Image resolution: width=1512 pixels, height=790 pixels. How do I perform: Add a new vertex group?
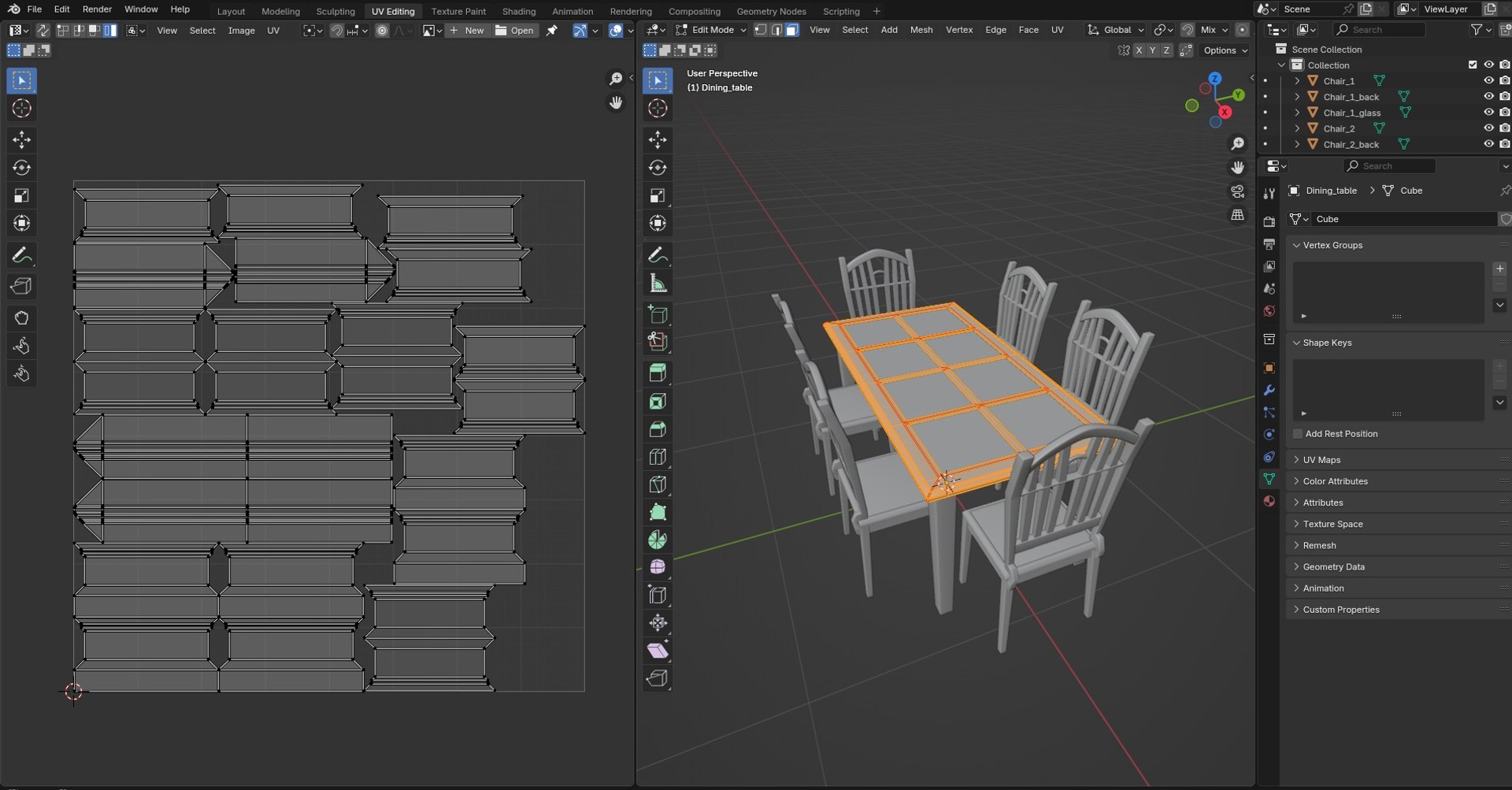tap(1499, 269)
